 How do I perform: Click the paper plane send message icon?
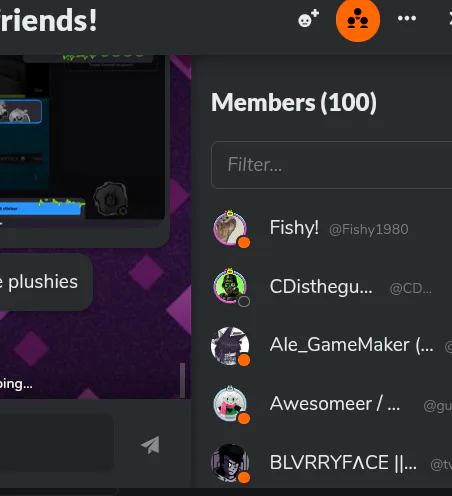coord(150,445)
